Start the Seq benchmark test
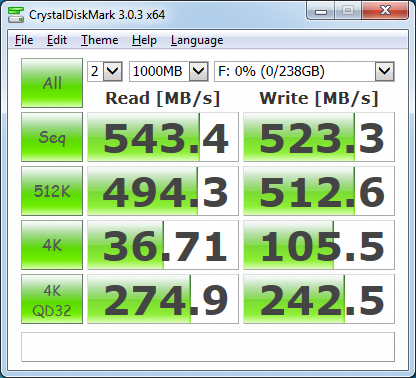 pos(52,137)
